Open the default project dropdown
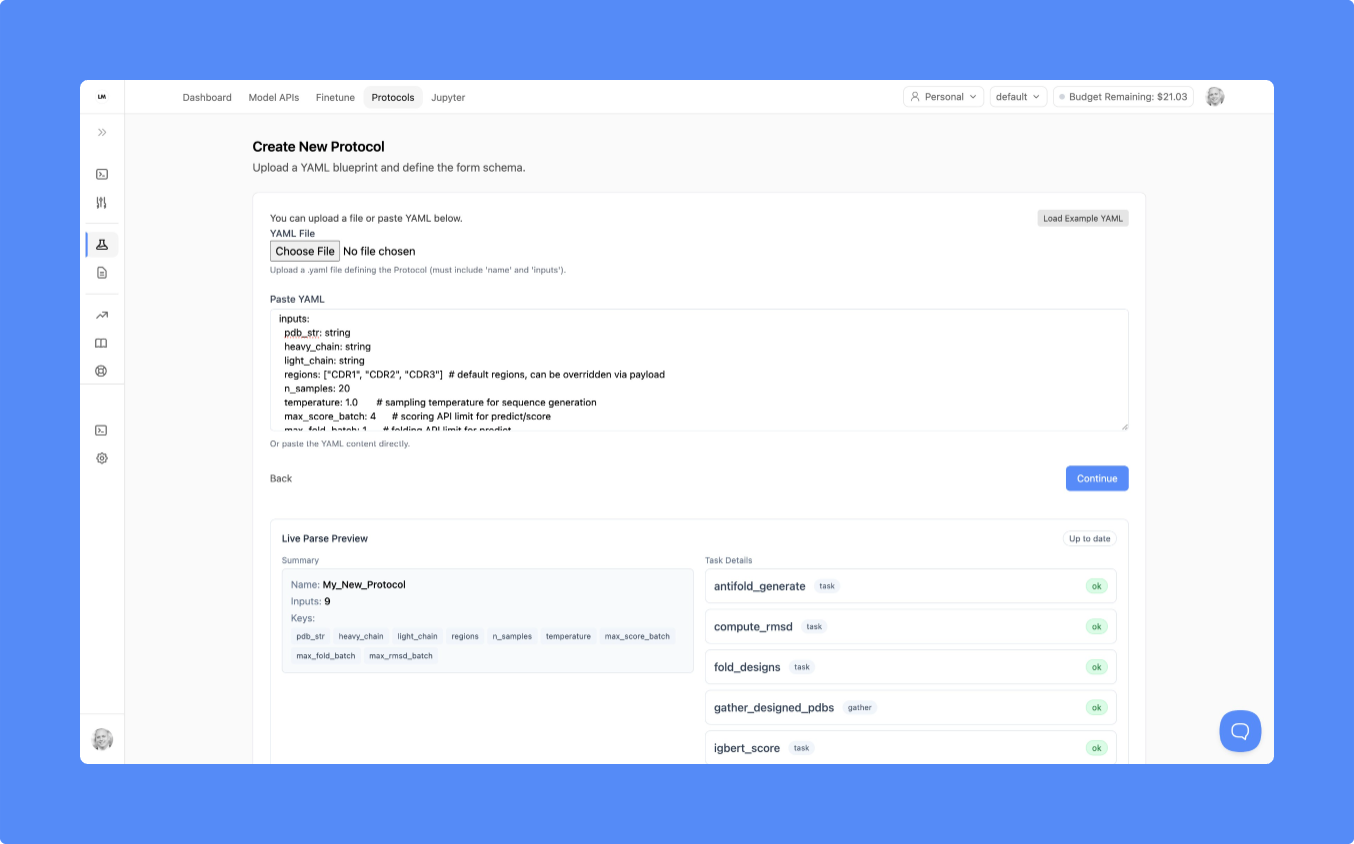 tap(1018, 97)
